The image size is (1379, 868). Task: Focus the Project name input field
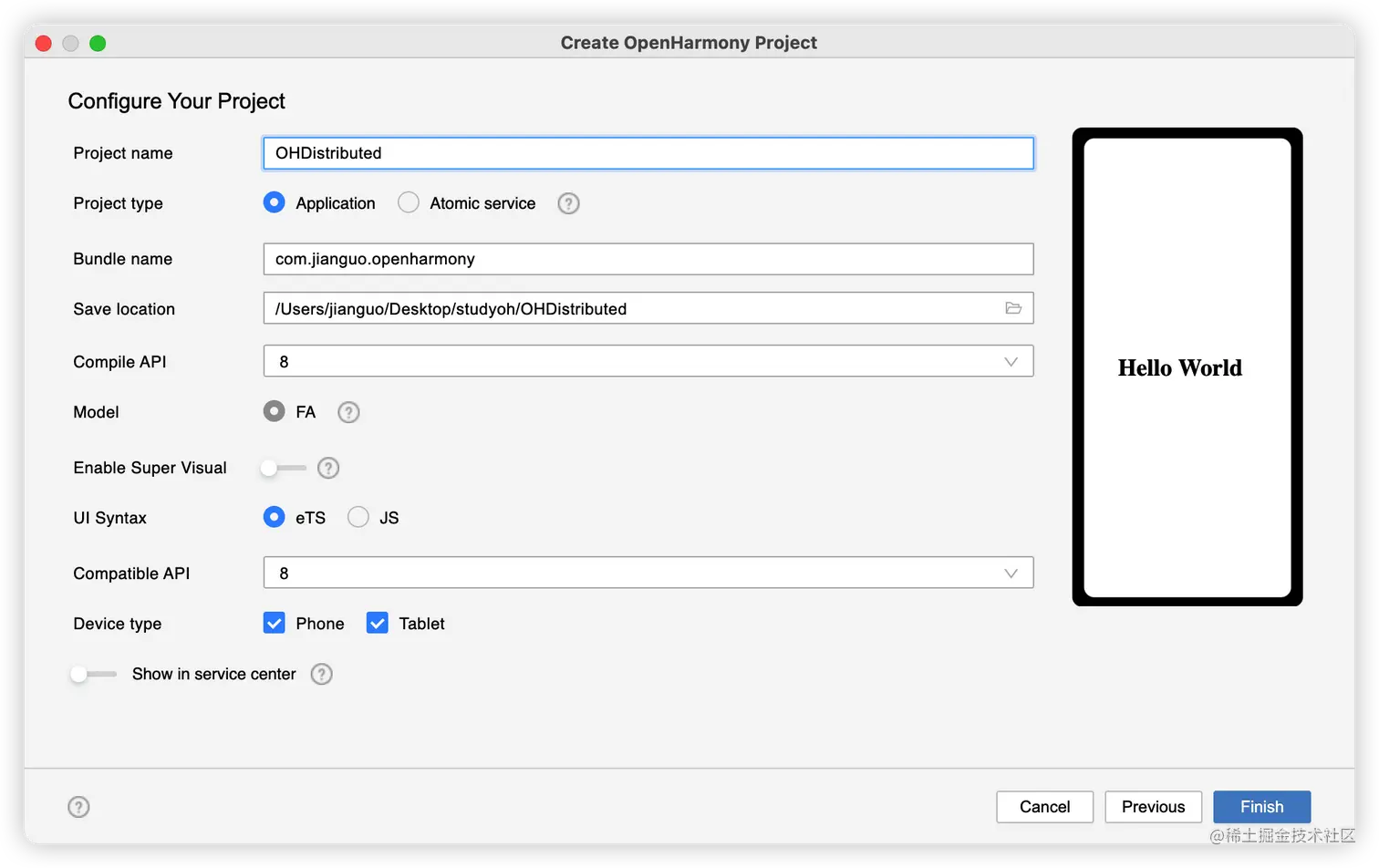tap(648, 153)
